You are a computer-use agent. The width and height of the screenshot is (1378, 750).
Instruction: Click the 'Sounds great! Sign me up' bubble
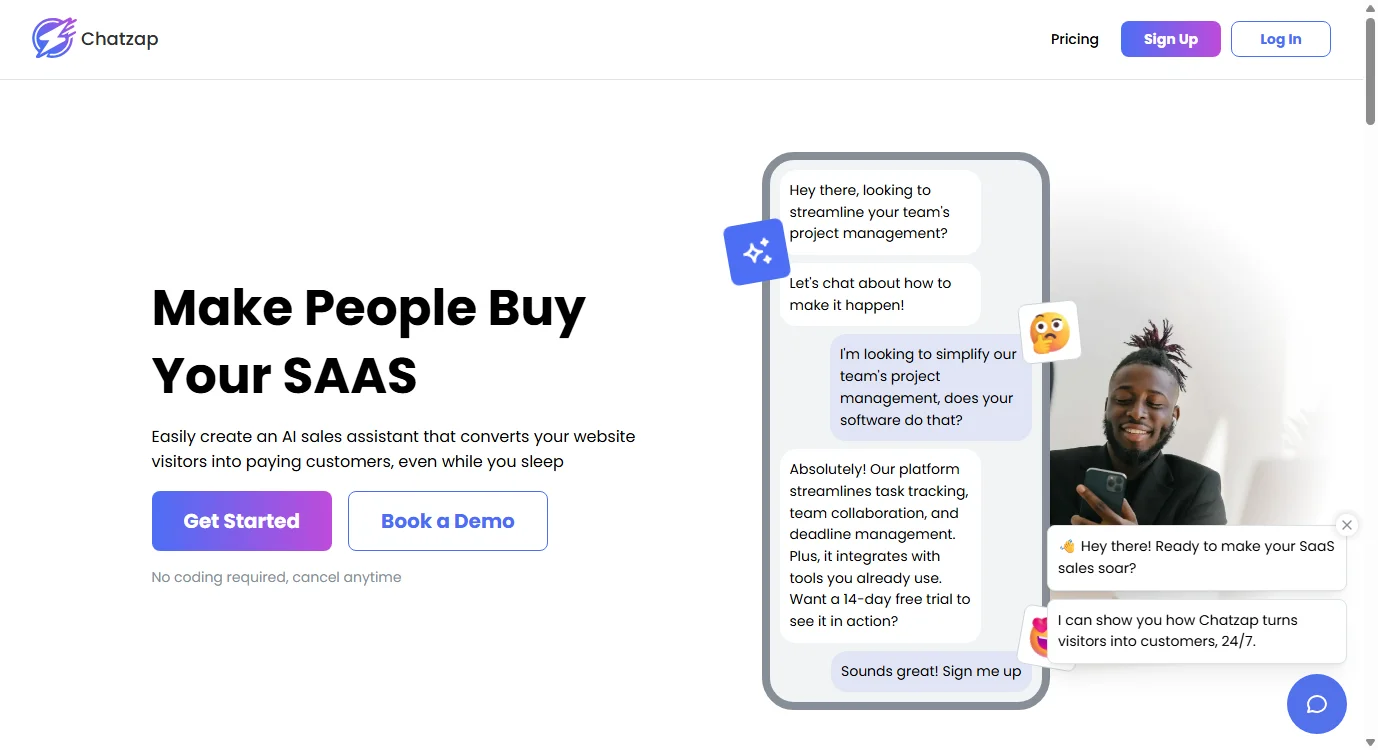click(x=930, y=671)
